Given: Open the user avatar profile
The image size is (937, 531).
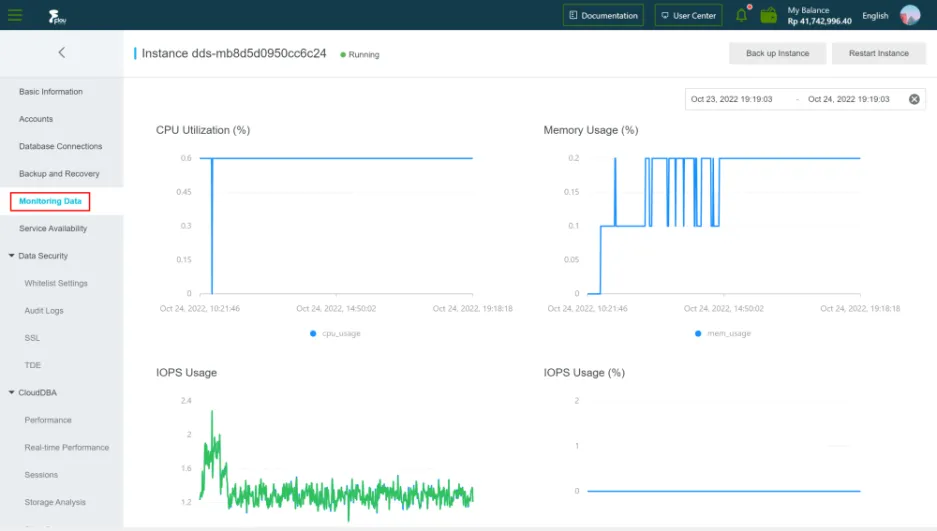Looking at the screenshot, I should tap(910, 15).
